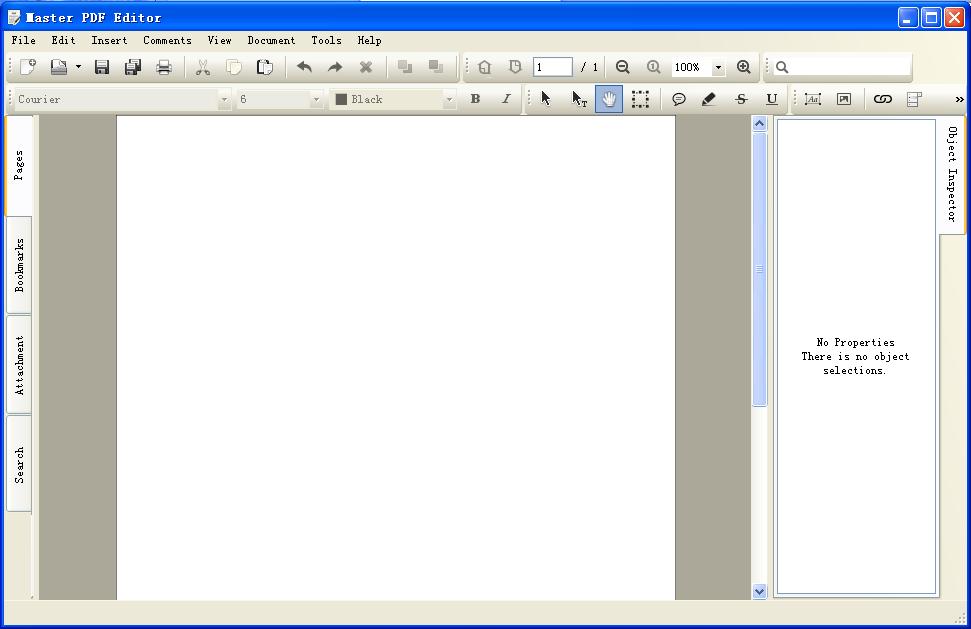
Task: Toggle Italic text formatting
Action: click(506, 99)
